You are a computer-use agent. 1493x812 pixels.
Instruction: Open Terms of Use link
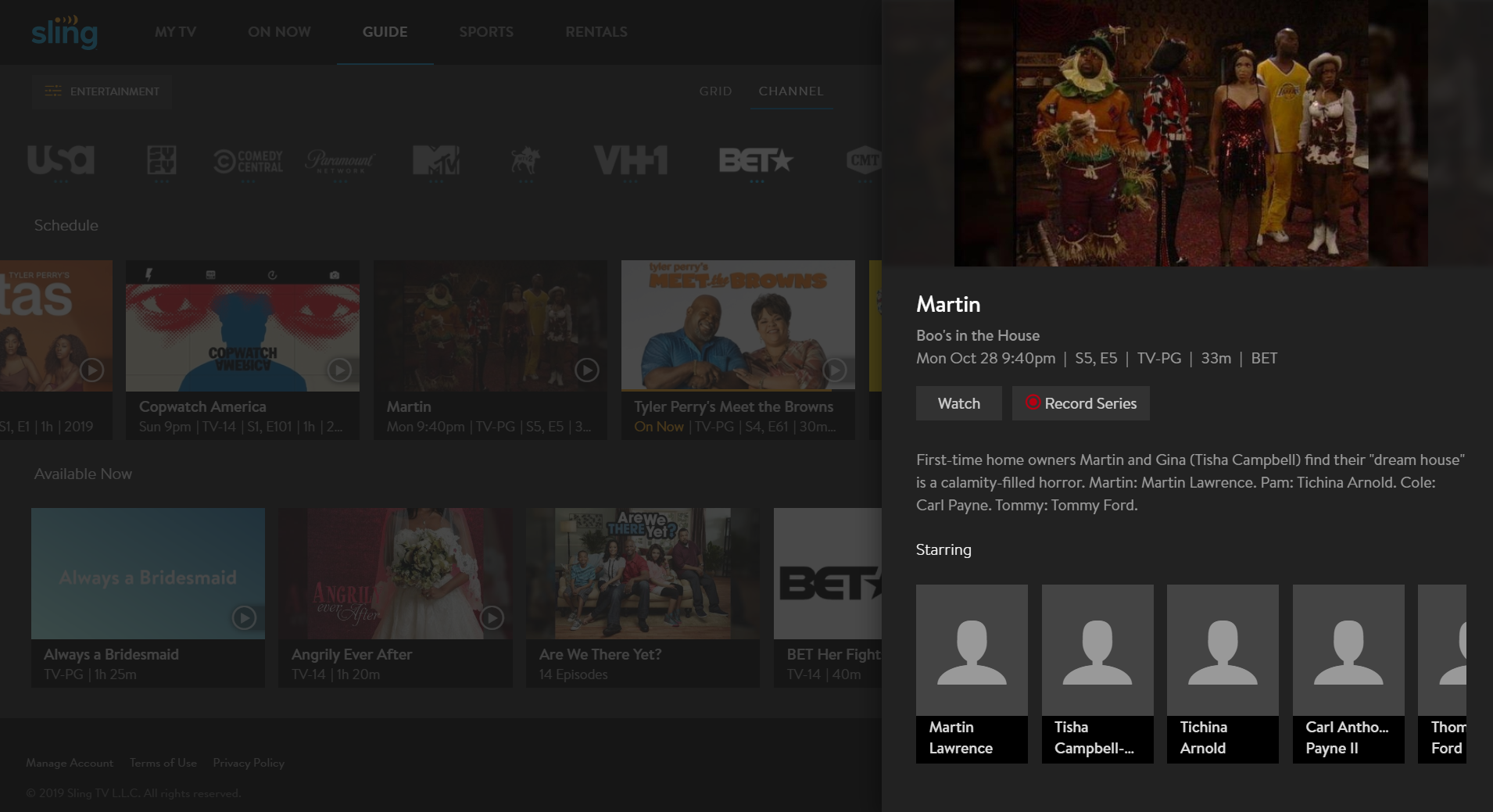[x=163, y=763]
